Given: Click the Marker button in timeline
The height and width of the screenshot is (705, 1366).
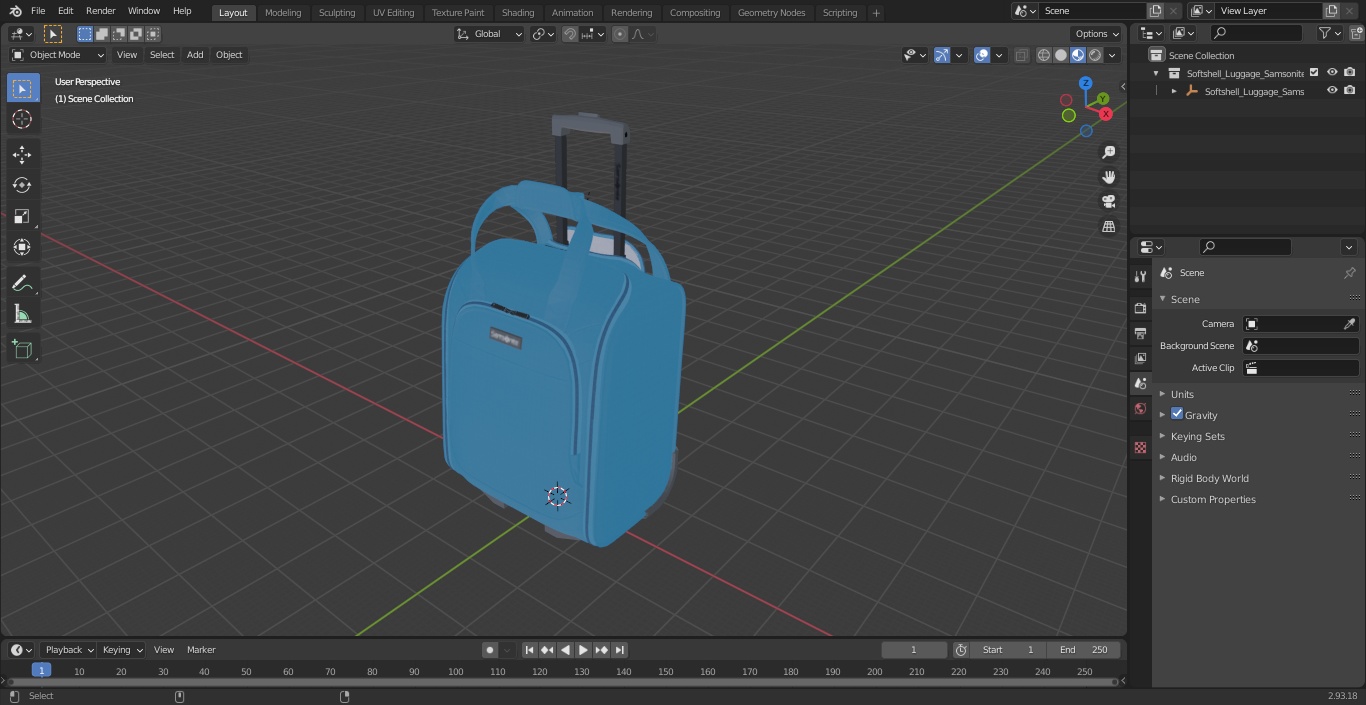Looking at the screenshot, I should [x=201, y=650].
